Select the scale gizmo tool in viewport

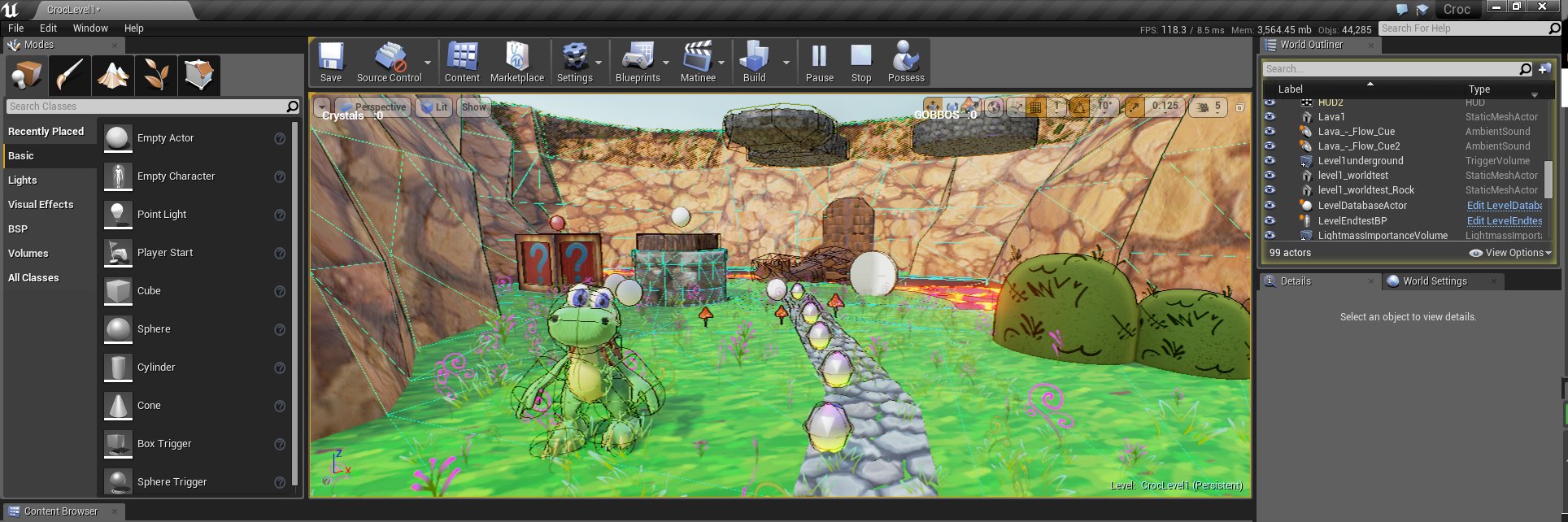click(971, 107)
